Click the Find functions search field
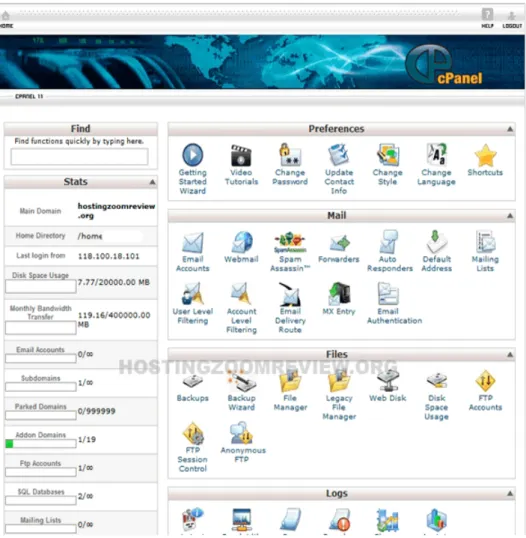This screenshot has width=526, height=538. coord(79,157)
